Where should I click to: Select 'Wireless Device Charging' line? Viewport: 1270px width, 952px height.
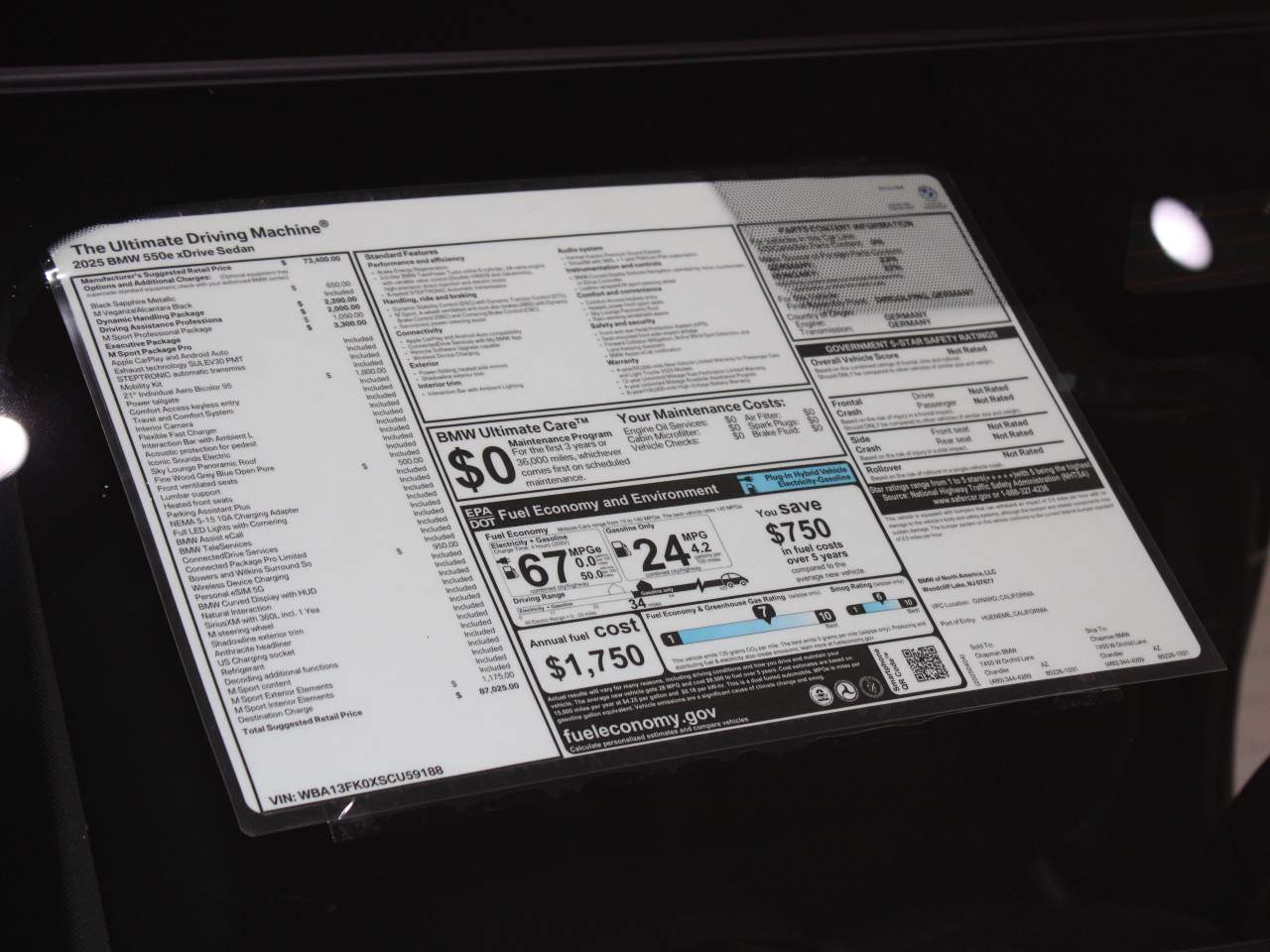(240, 582)
